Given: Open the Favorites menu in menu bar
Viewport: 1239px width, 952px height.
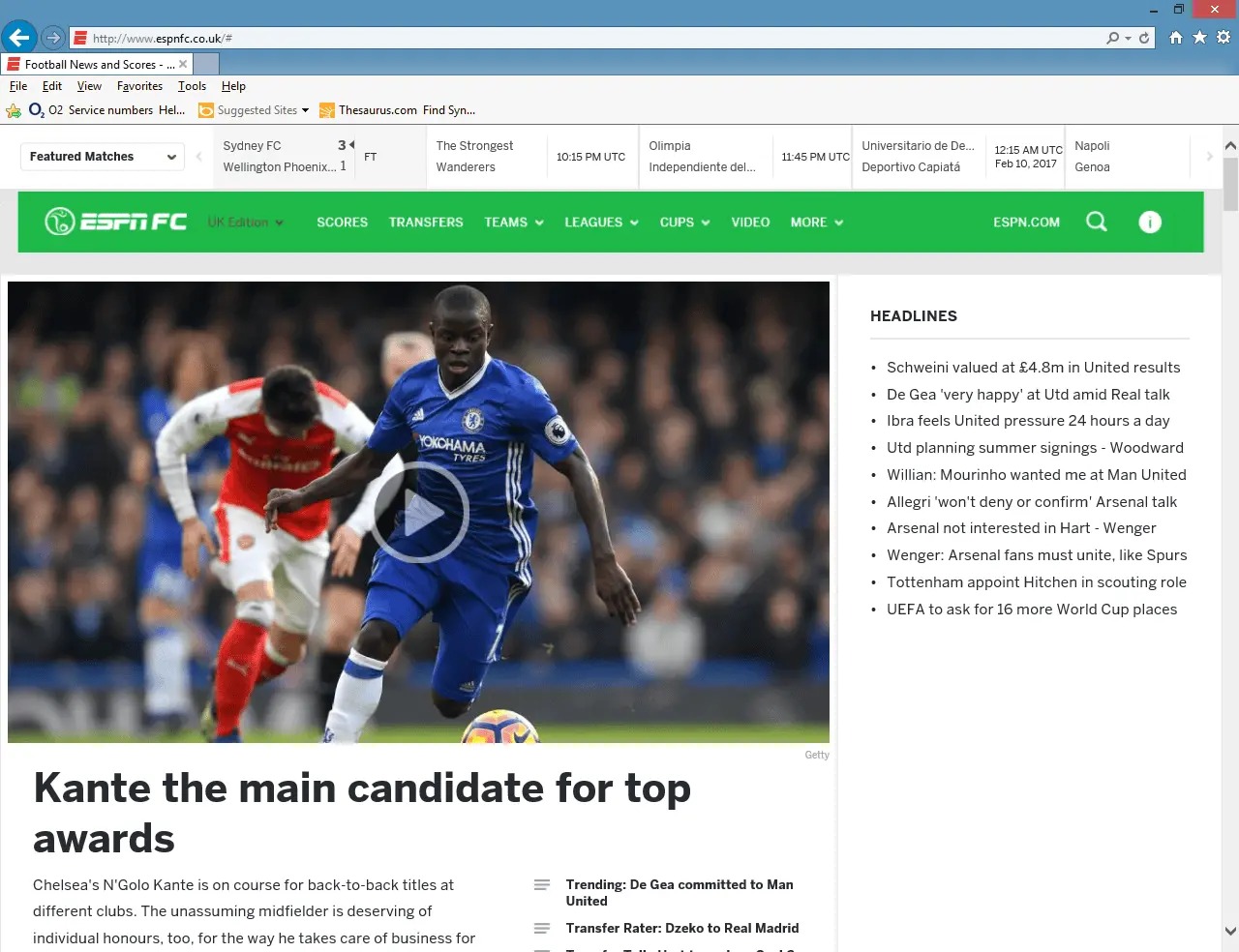Looking at the screenshot, I should [139, 86].
